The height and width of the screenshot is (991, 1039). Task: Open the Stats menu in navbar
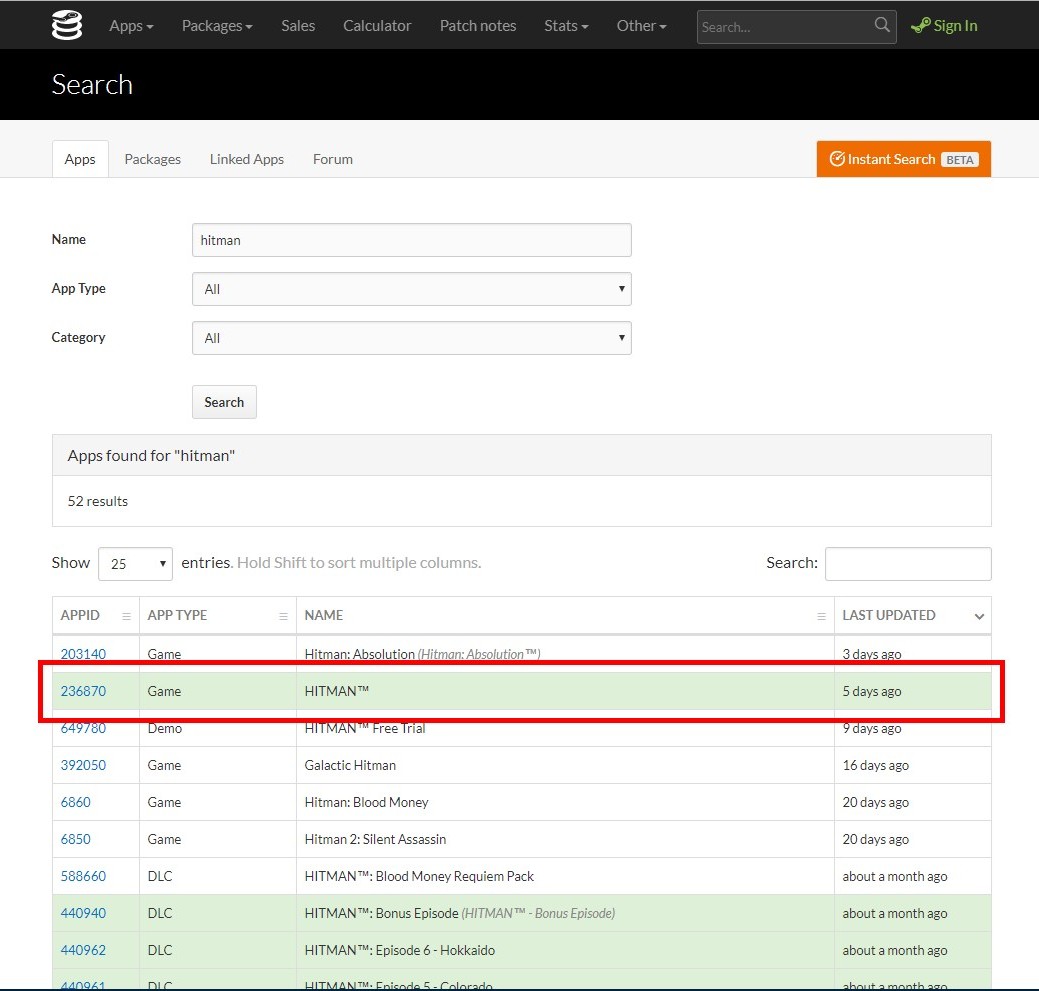point(566,26)
